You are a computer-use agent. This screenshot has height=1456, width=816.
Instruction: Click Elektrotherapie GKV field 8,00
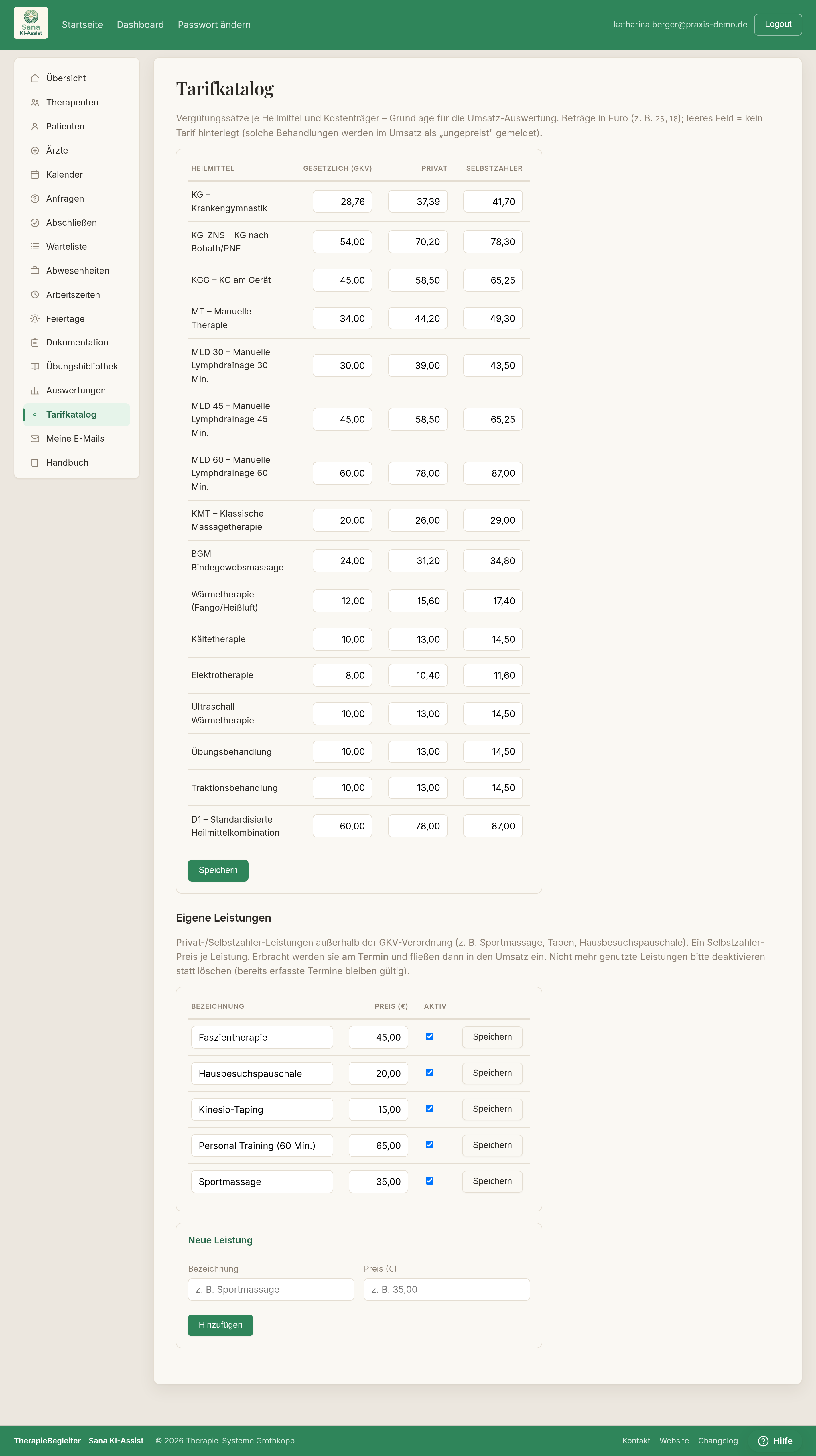(342, 675)
